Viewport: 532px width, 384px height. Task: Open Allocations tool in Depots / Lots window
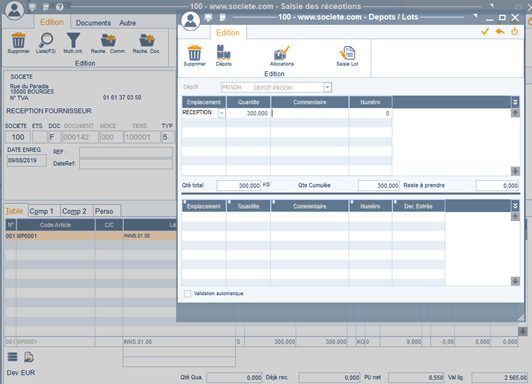pos(282,53)
